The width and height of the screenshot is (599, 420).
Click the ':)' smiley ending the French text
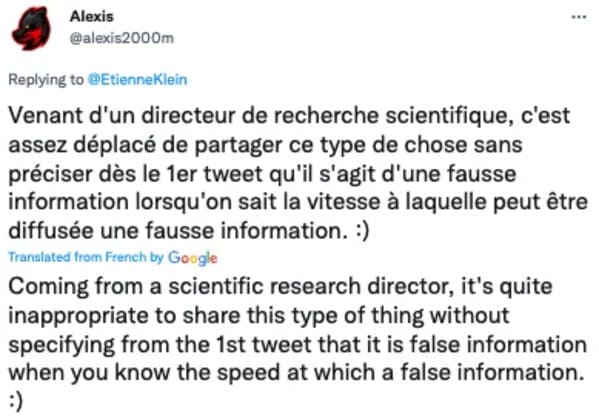tap(362, 232)
